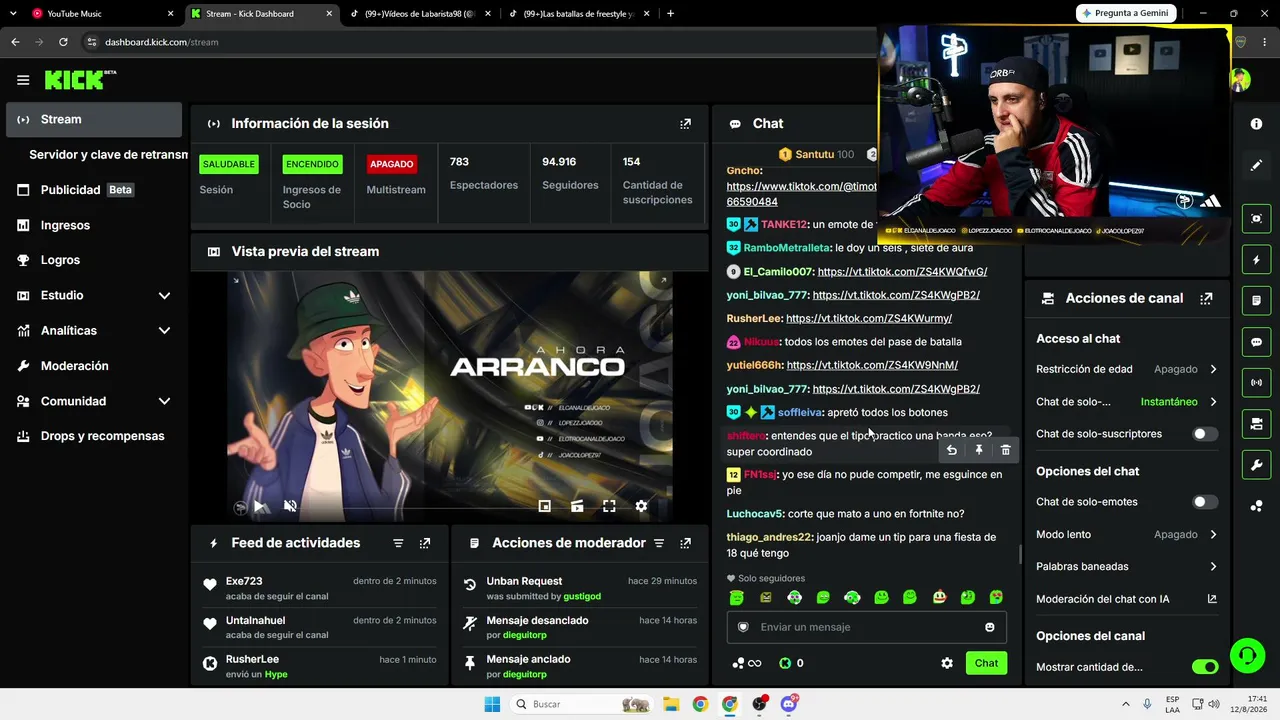Toggle activity feed lightning icon in right sidebar
The image size is (1280, 720).
point(1256,260)
